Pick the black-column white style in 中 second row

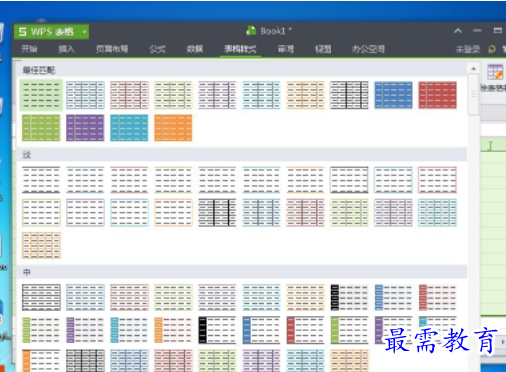(x=217, y=330)
